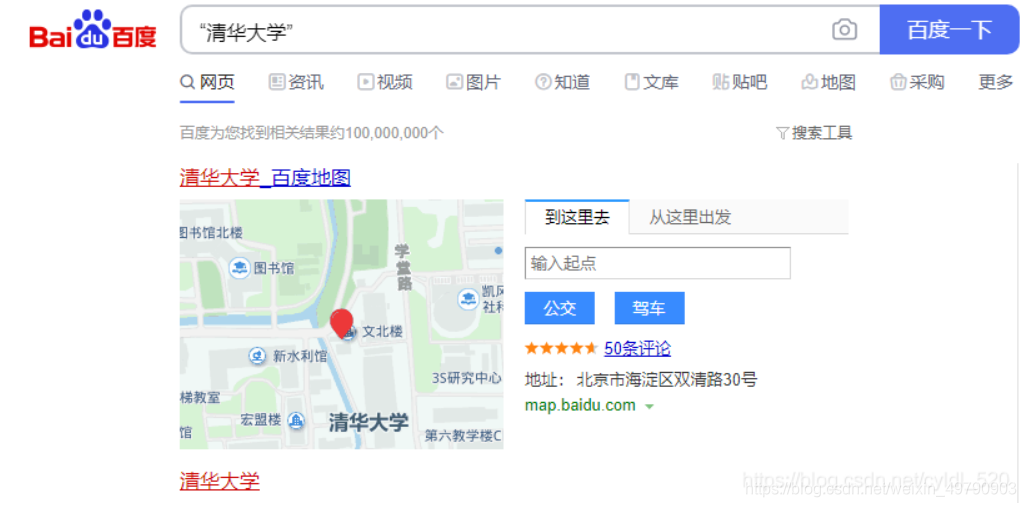
Task: Click the 资讯 newspaper icon
Action: pos(277,82)
